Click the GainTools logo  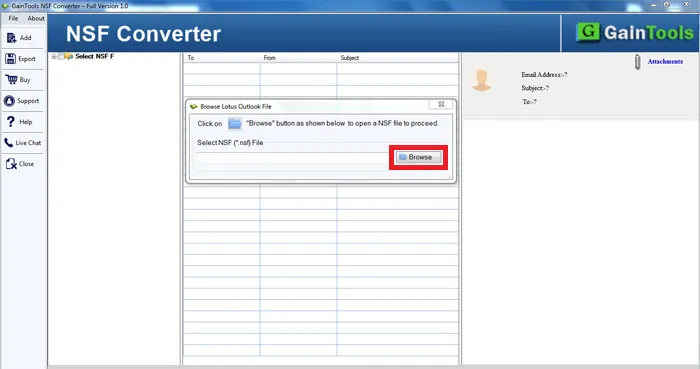point(634,33)
